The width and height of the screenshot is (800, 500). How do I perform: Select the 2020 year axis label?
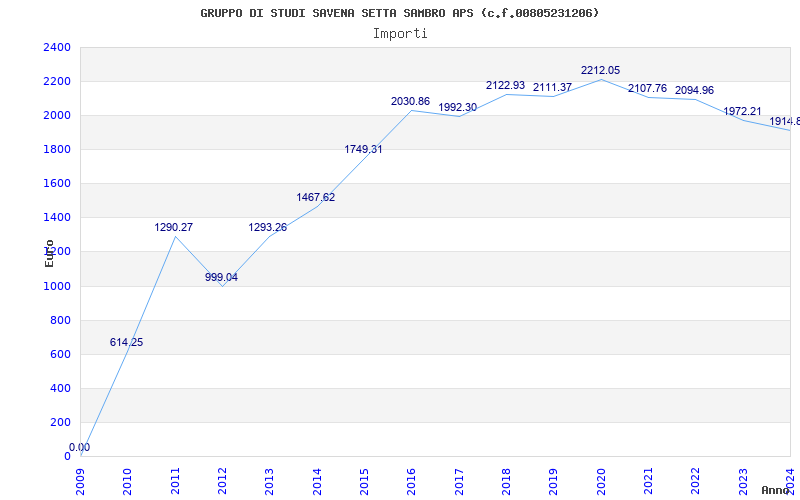(601, 482)
